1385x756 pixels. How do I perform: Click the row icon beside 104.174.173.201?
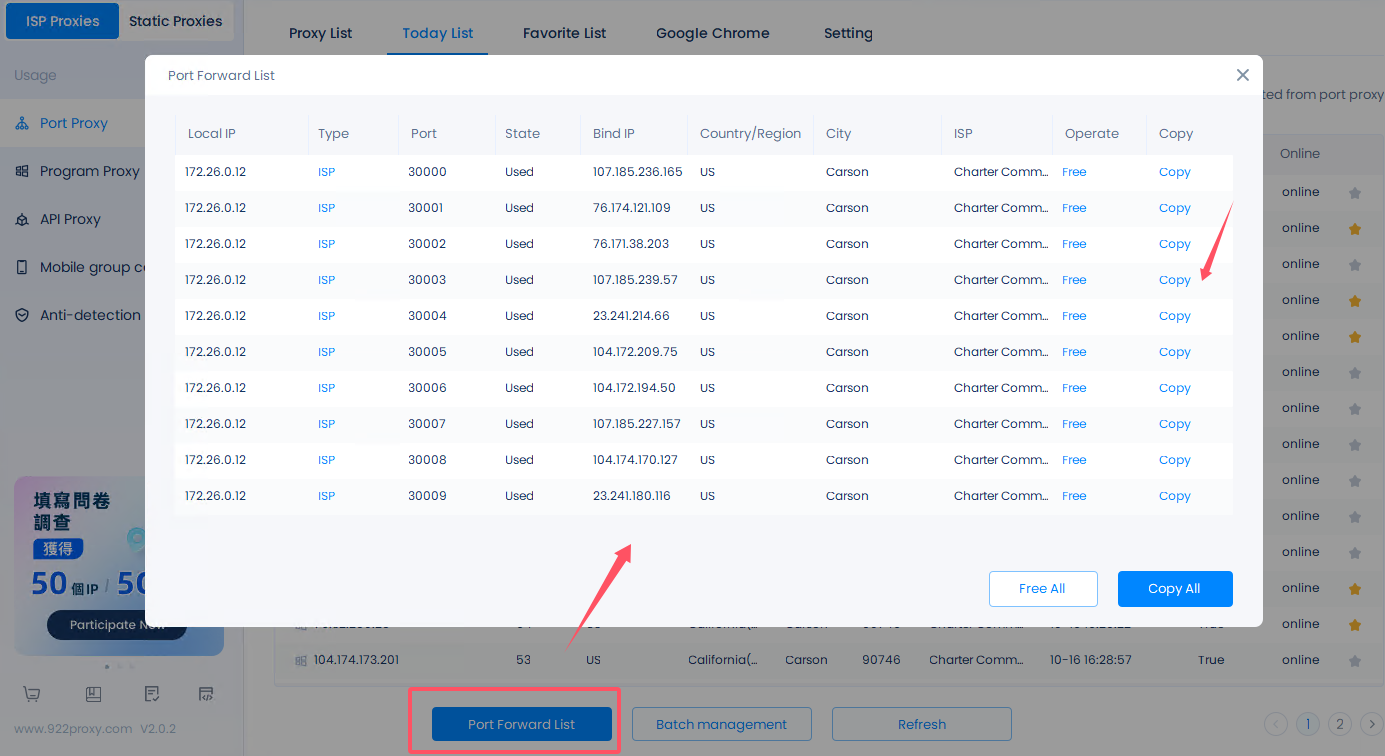pos(300,661)
